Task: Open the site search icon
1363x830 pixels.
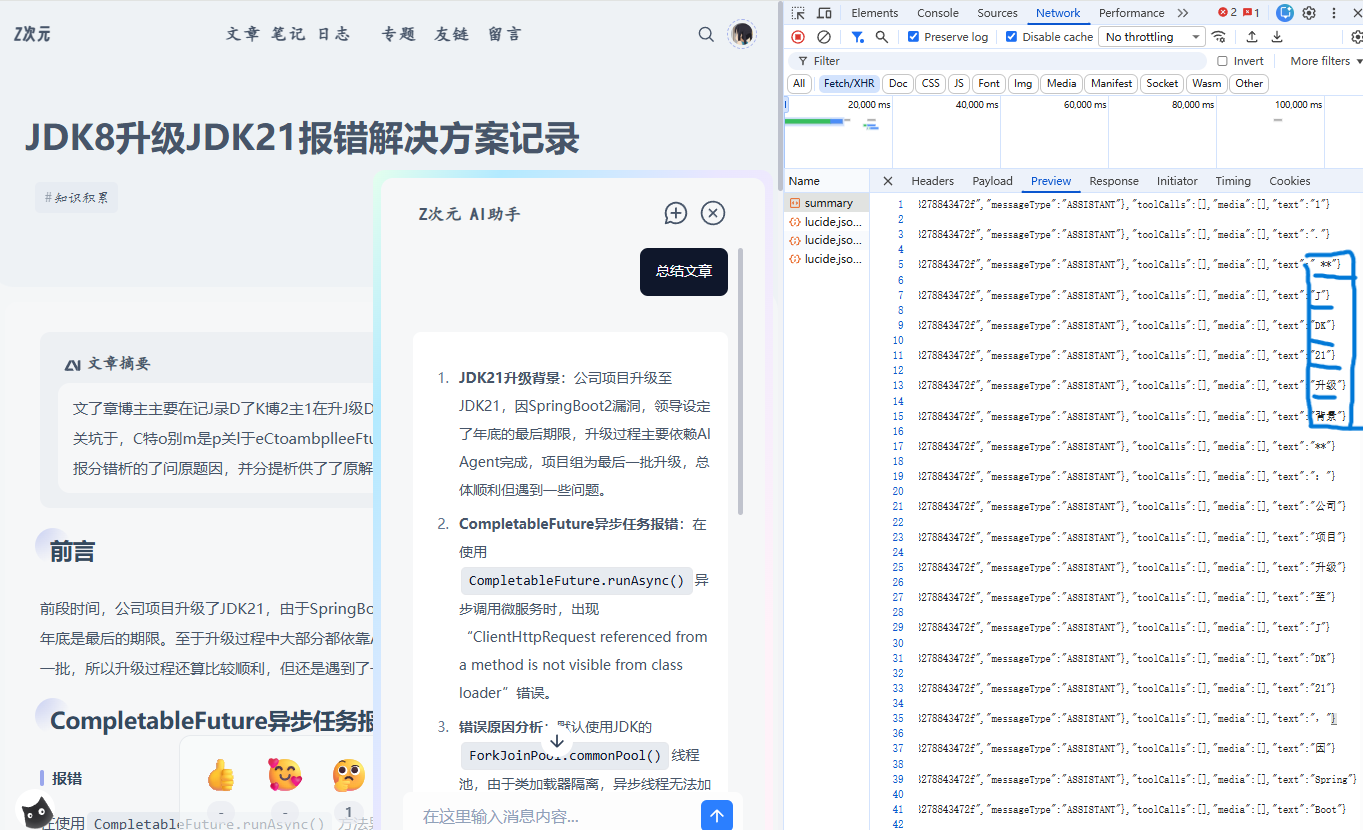Action: point(706,34)
